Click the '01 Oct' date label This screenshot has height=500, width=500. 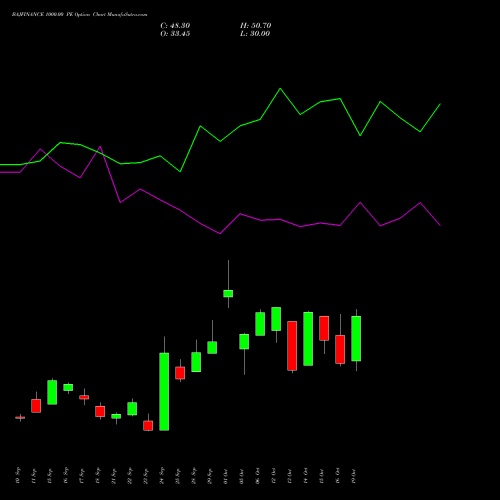226,476
